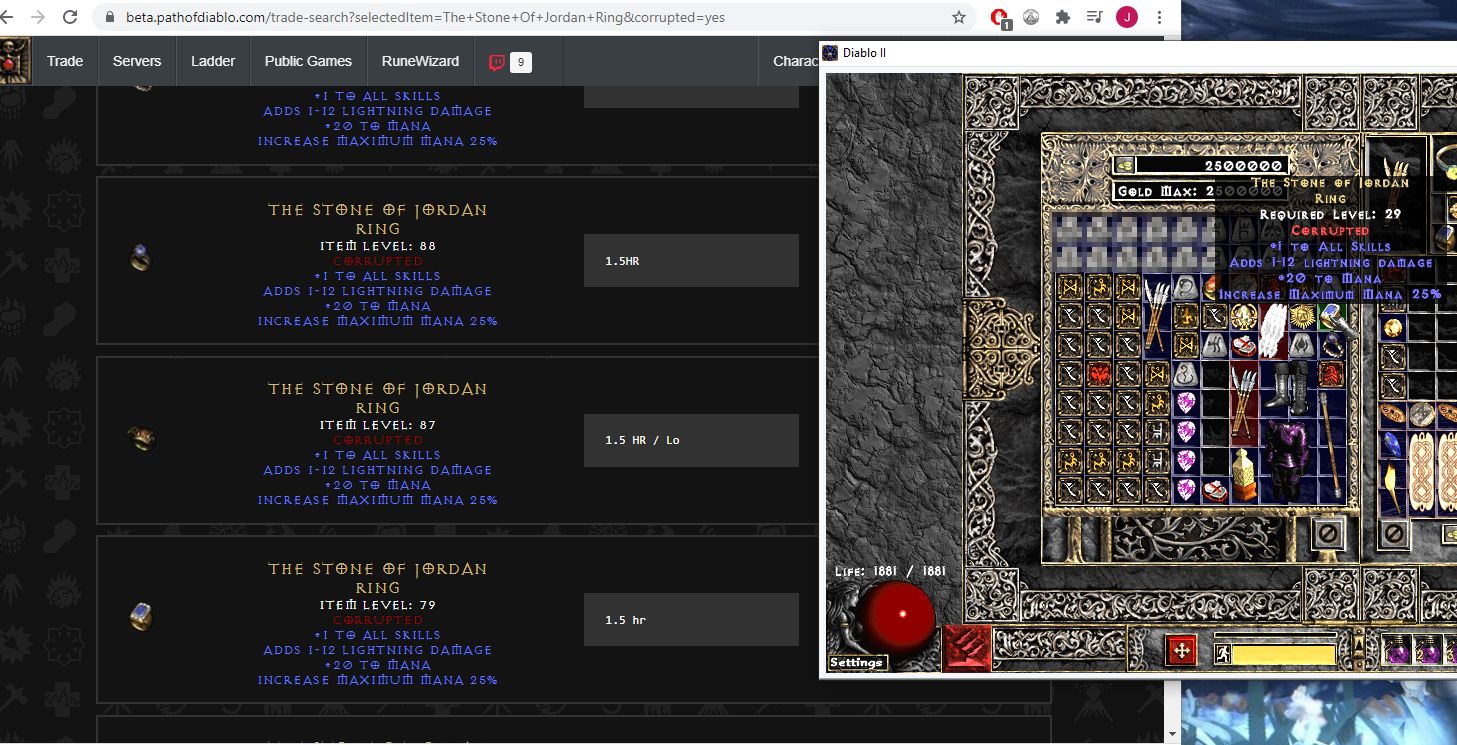This screenshot has height=745, width=1457.
Task: Open the Servers nav item
Action: [x=137, y=62]
